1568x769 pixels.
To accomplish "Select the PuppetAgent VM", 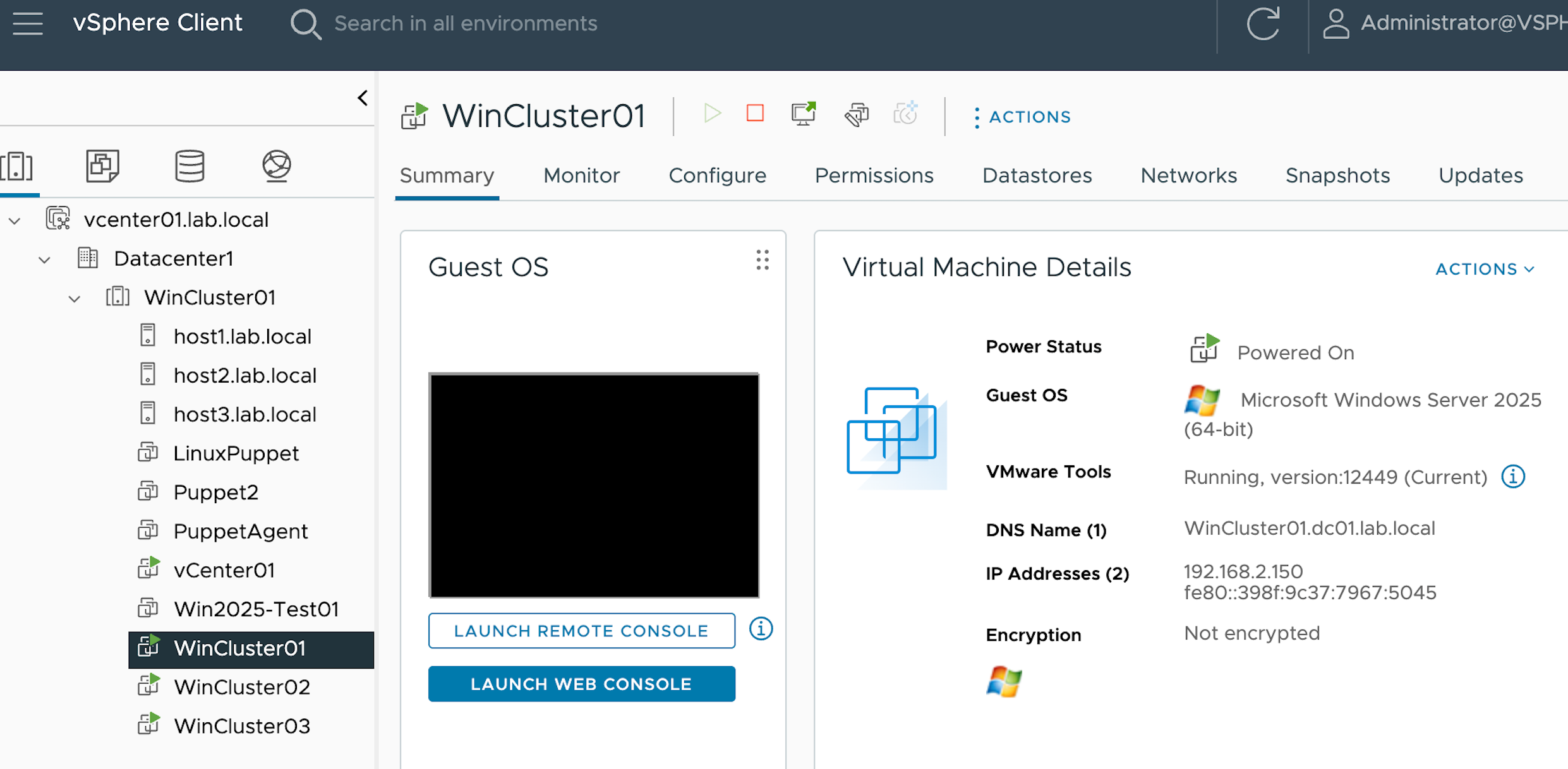I will point(240,532).
